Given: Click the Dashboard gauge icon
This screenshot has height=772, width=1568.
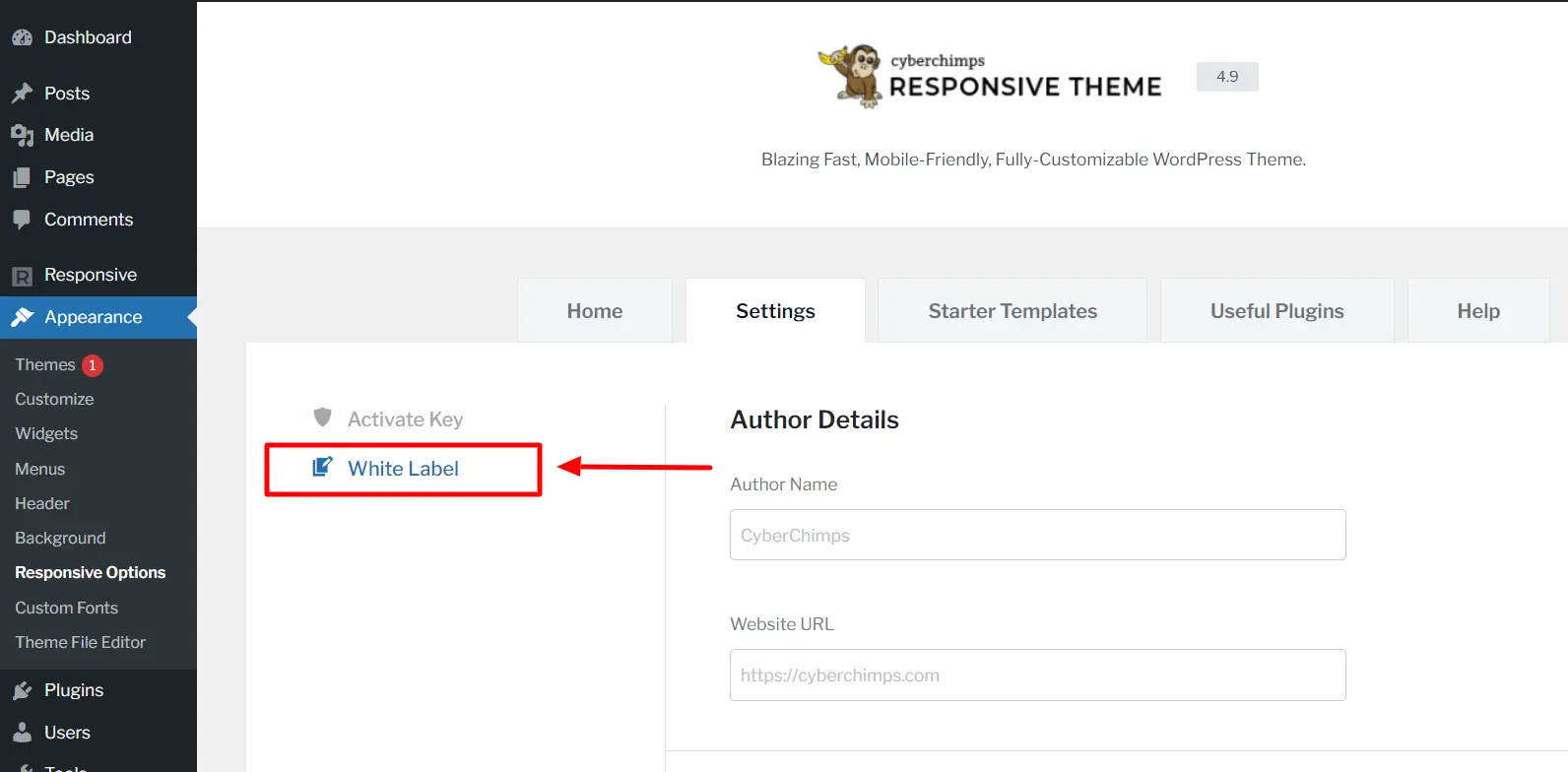Looking at the screenshot, I should click(x=22, y=37).
